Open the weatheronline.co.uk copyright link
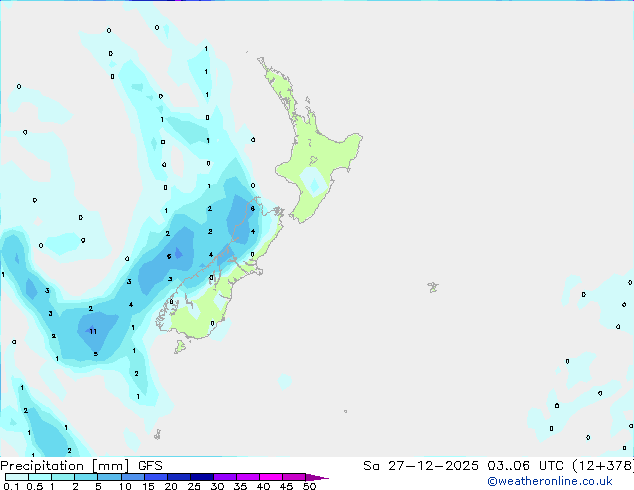 point(550,481)
